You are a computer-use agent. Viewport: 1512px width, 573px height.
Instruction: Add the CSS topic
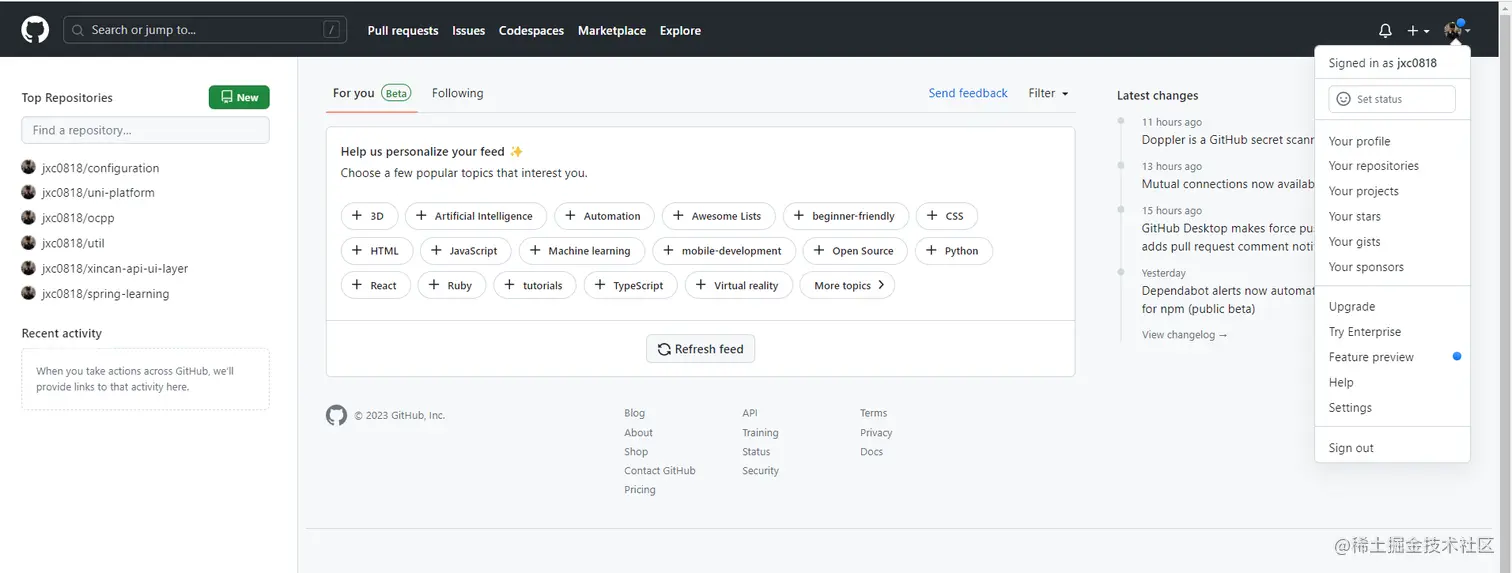point(946,216)
